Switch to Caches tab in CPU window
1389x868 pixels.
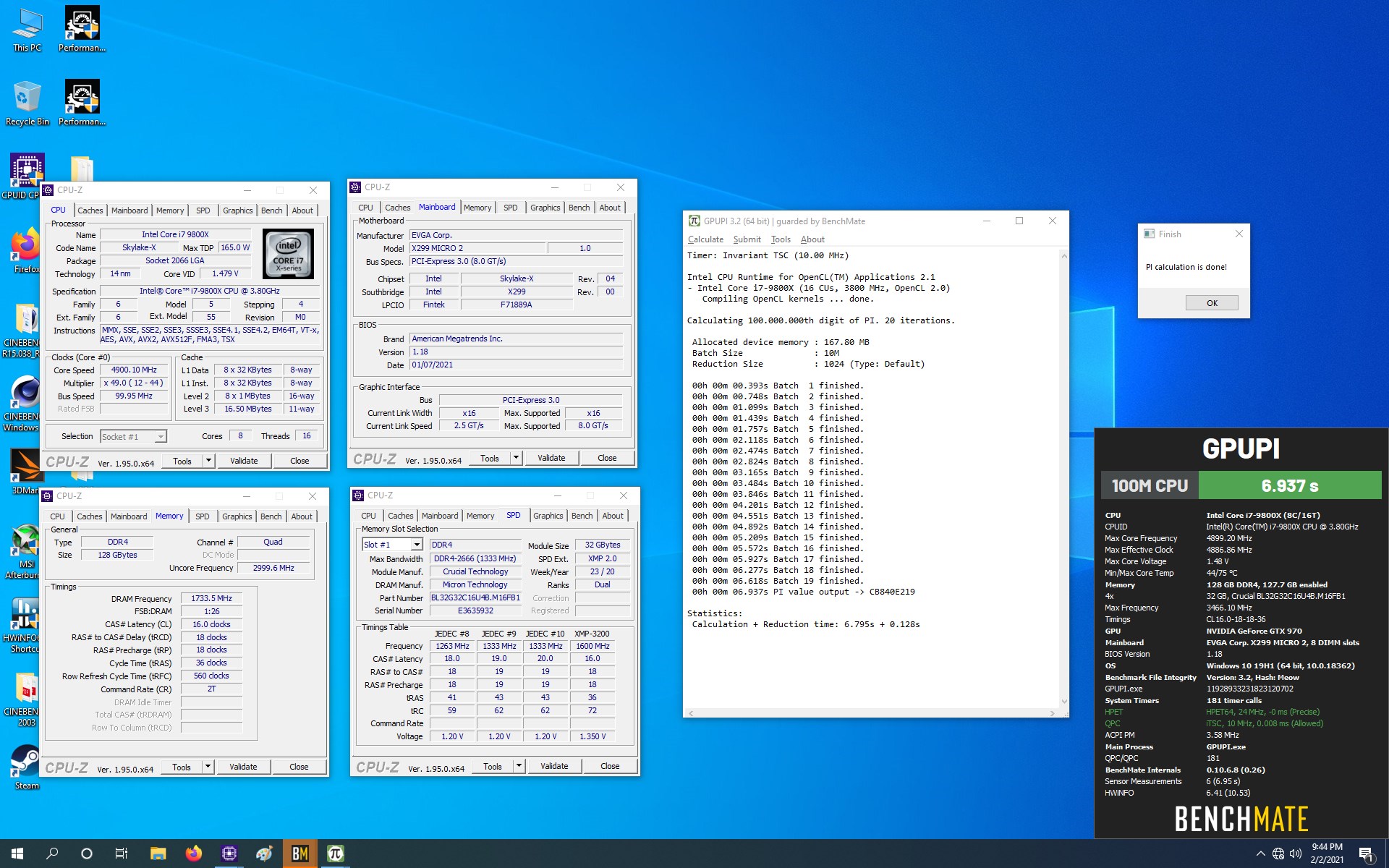[x=90, y=210]
